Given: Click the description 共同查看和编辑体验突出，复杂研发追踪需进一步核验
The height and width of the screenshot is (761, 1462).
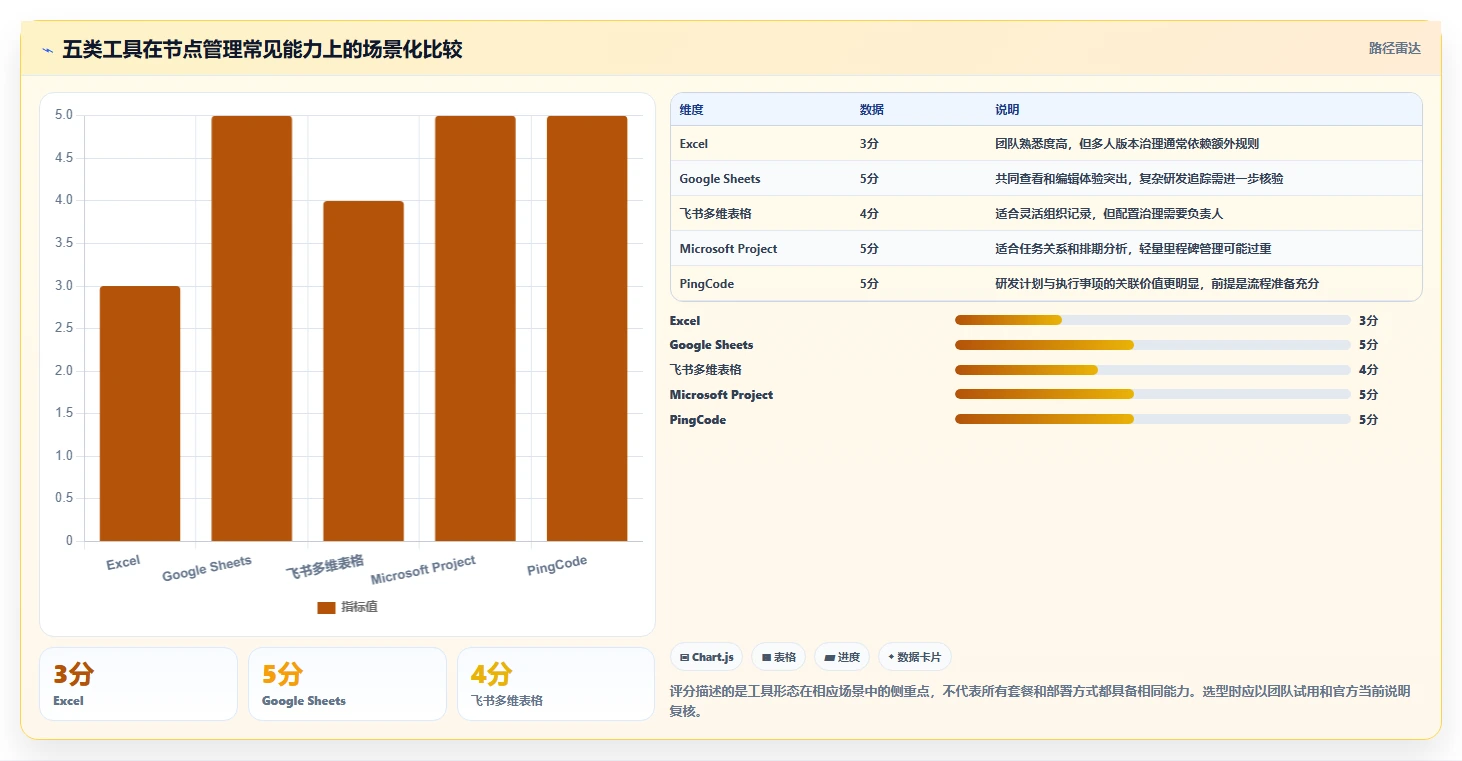Looking at the screenshot, I should pos(1139,179).
